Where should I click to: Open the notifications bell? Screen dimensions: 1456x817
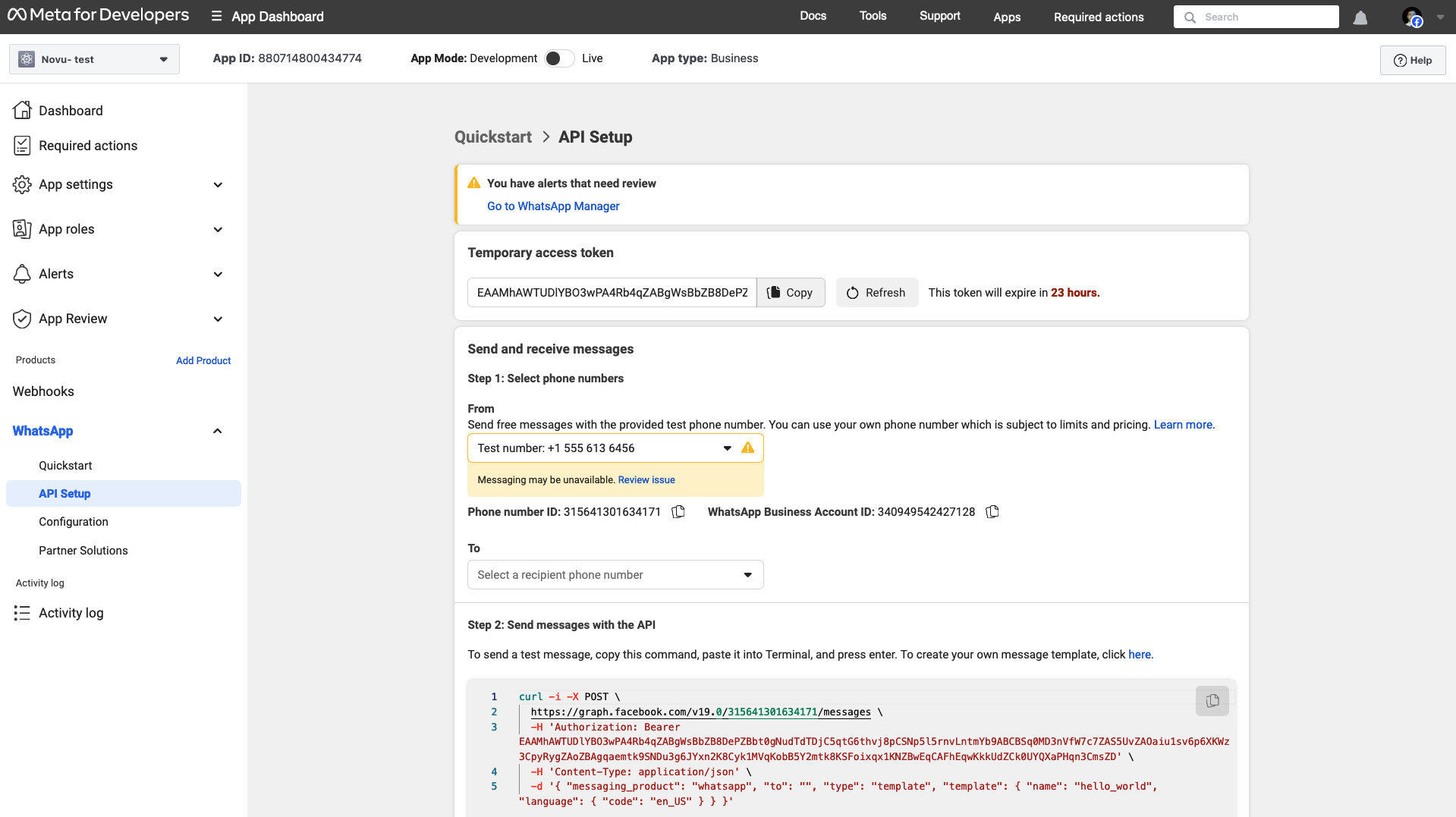coord(1360,17)
